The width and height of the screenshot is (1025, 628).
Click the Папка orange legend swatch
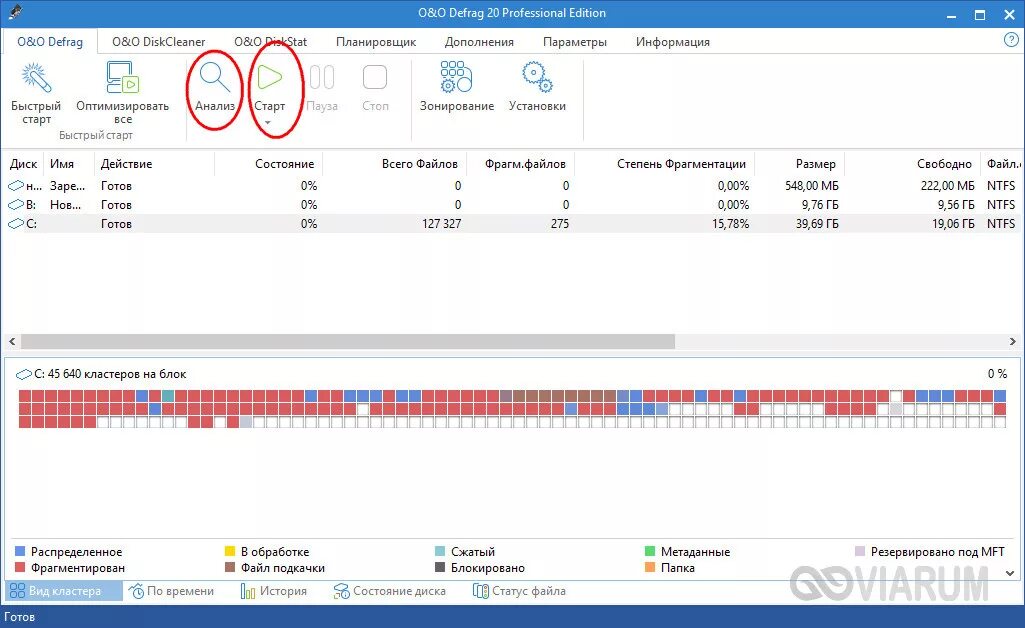(x=650, y=568)
